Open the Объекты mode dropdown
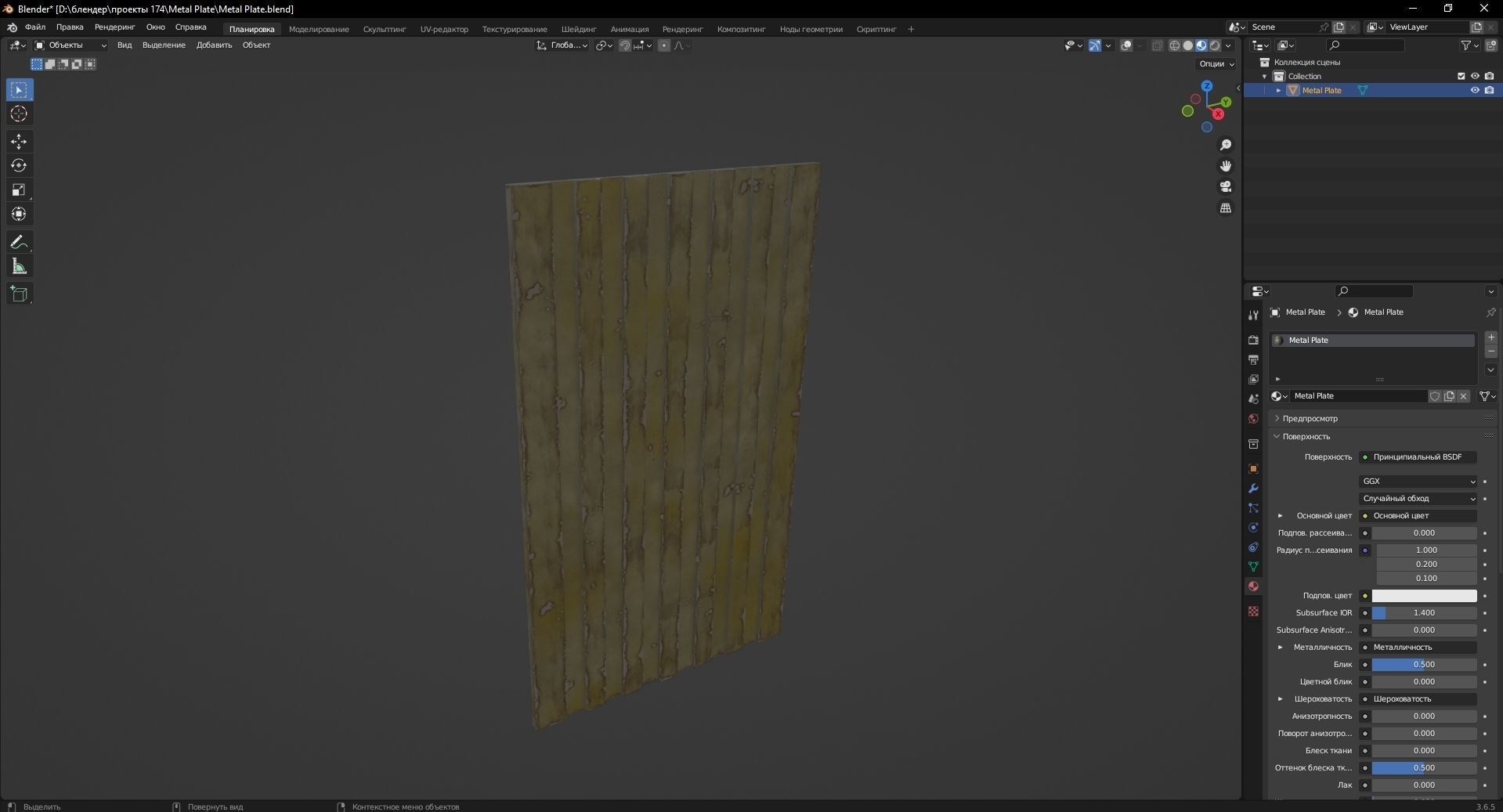This screenshot has width=1503, height=812. point(70,45)
